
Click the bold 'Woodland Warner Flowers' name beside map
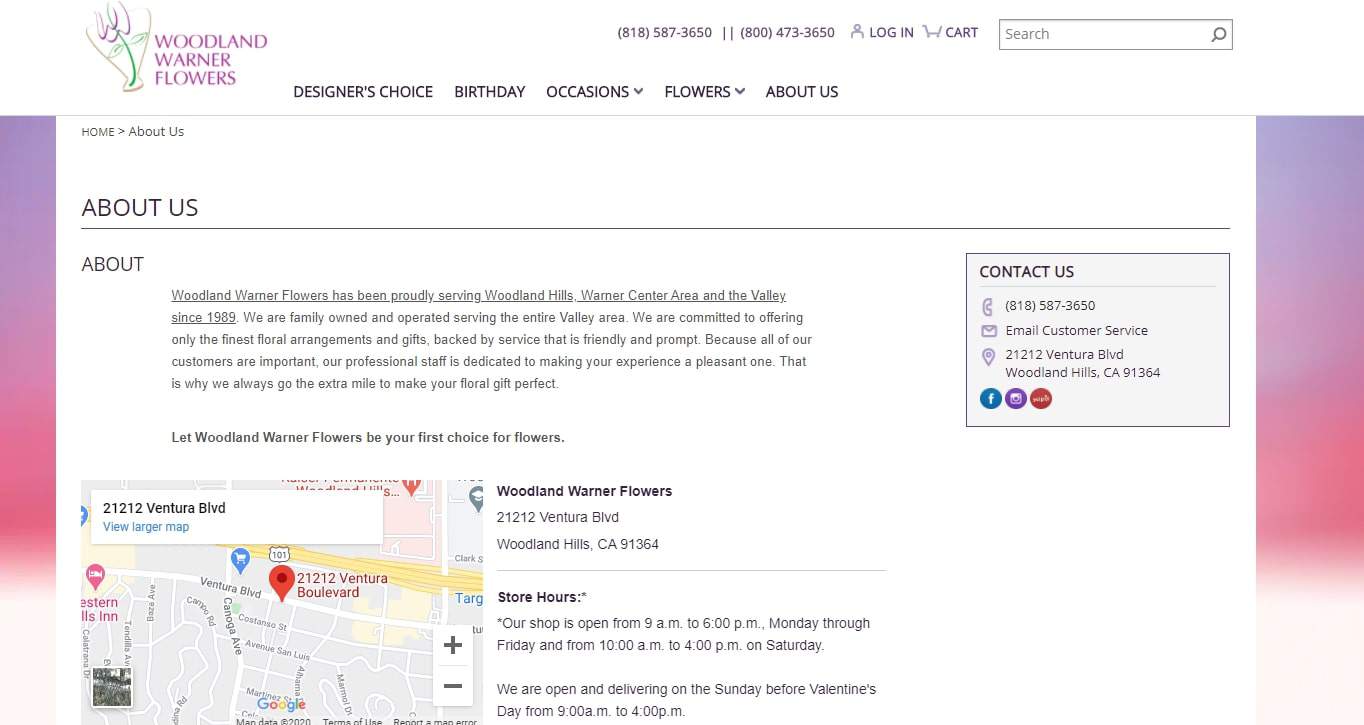pos(584,491)
